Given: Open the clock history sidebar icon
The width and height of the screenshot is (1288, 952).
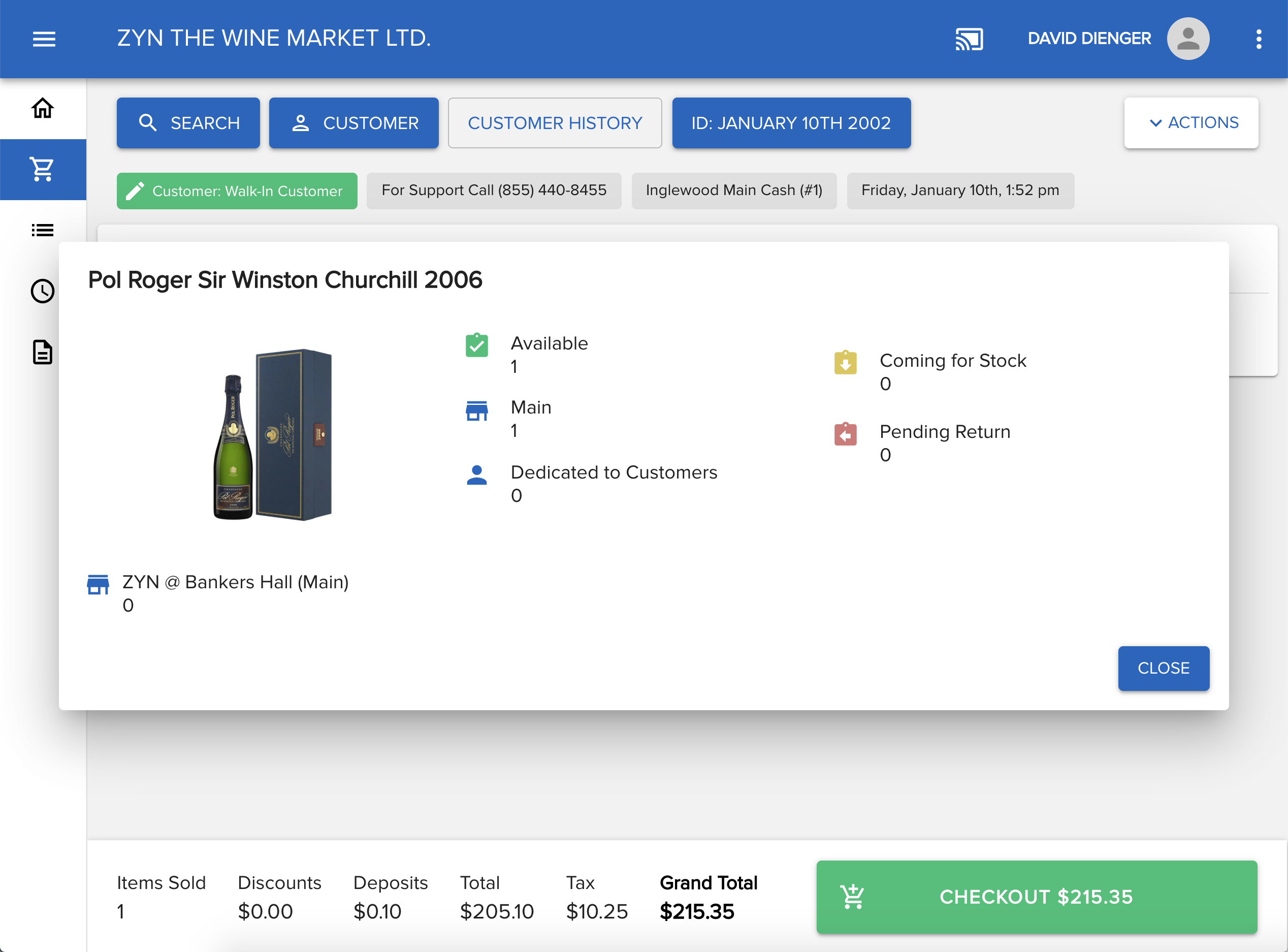Looking at the screenshot, I should (43, 291).
